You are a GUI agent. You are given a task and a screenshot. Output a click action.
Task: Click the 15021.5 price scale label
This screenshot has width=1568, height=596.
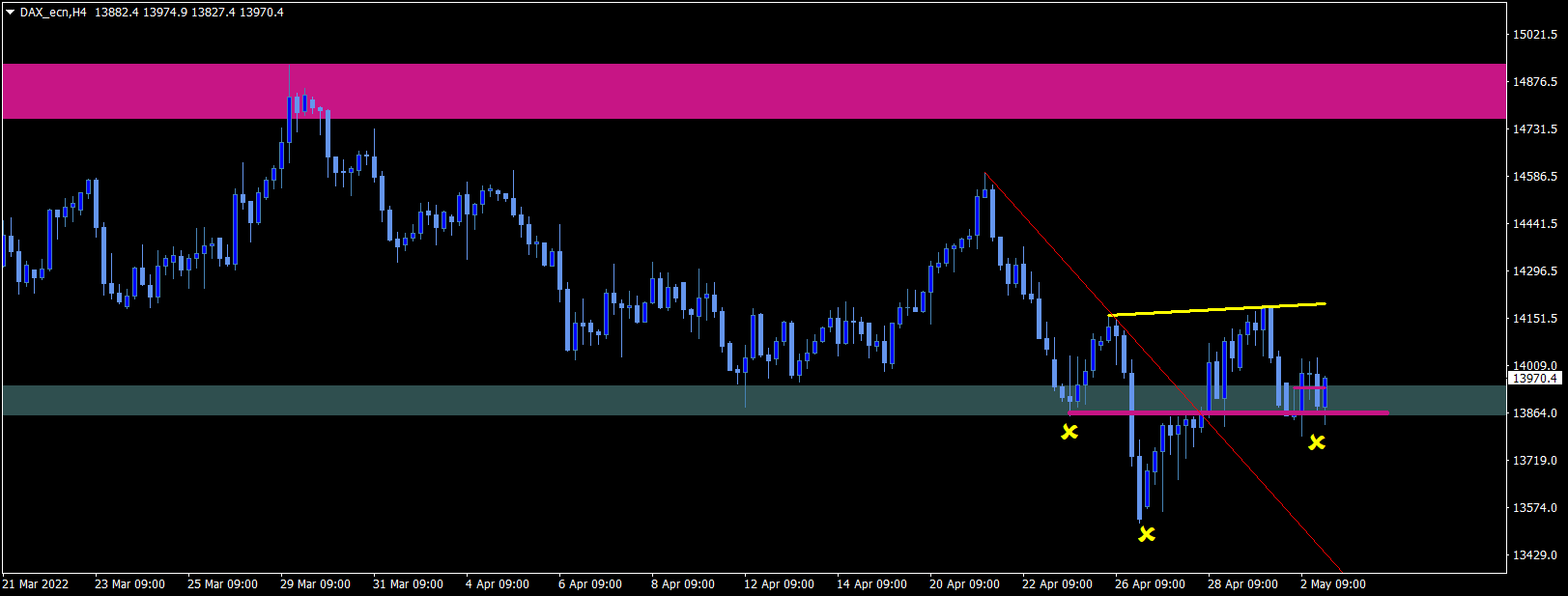[x=1535, y=35]
